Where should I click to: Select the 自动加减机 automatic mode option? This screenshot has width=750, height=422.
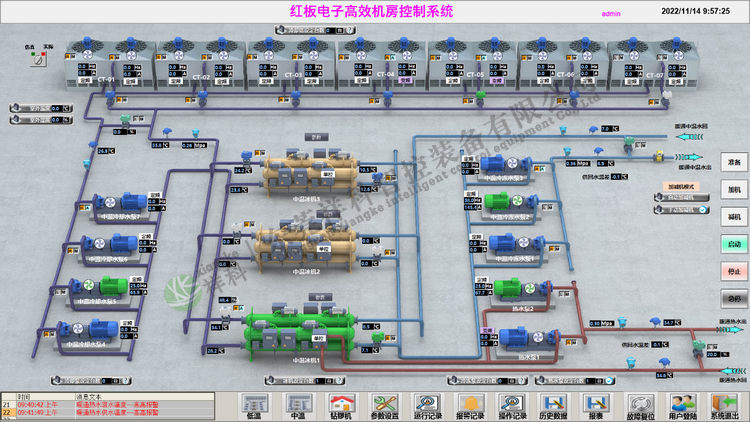pos(679,198)
